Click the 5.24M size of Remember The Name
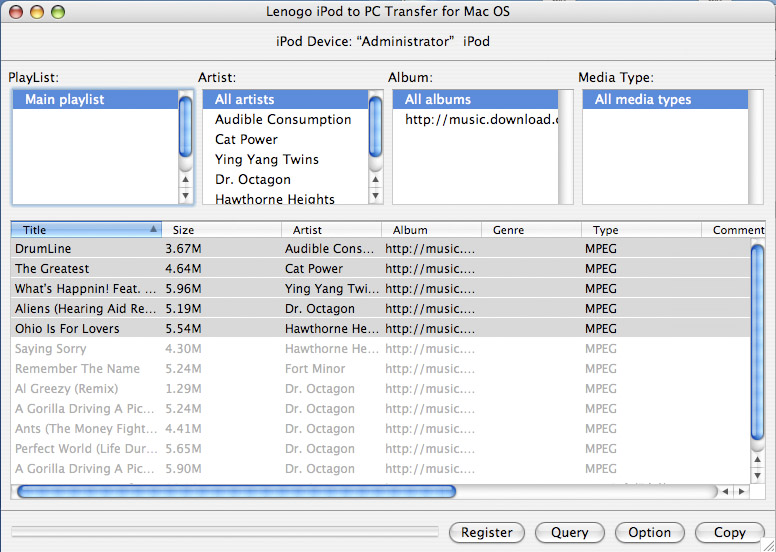Screen dimensions: 776x552 pos(183,369)
